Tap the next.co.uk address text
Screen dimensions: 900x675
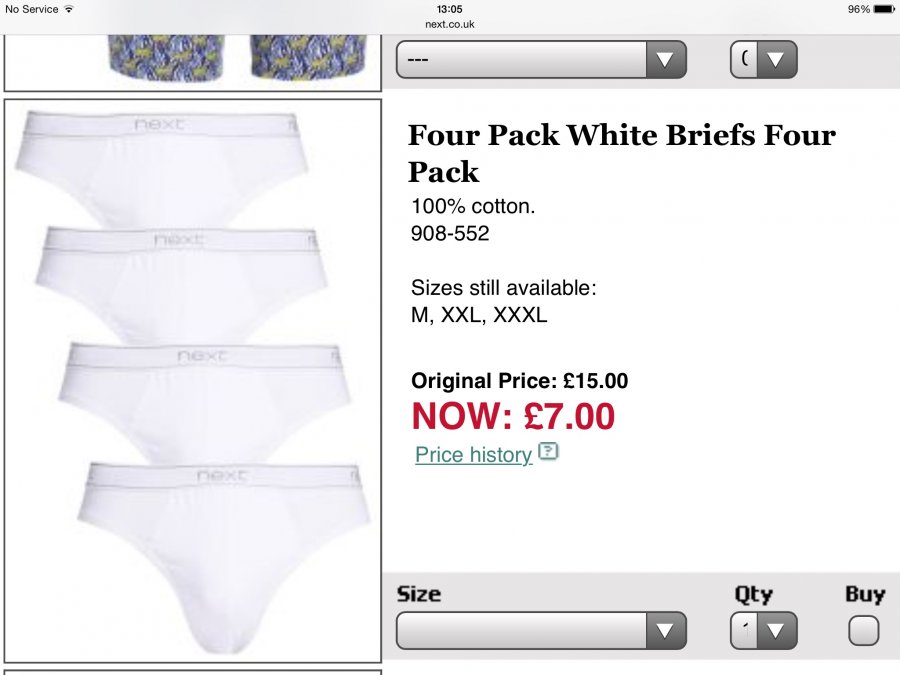449,22
